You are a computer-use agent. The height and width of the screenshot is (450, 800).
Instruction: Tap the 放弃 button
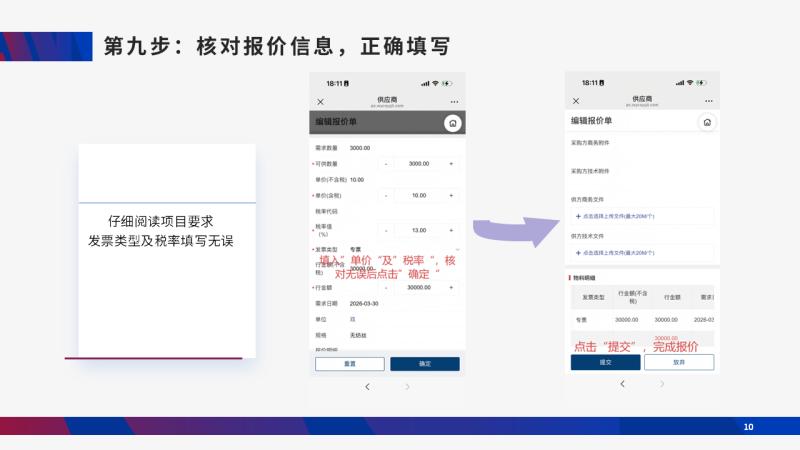click(679, 362)
